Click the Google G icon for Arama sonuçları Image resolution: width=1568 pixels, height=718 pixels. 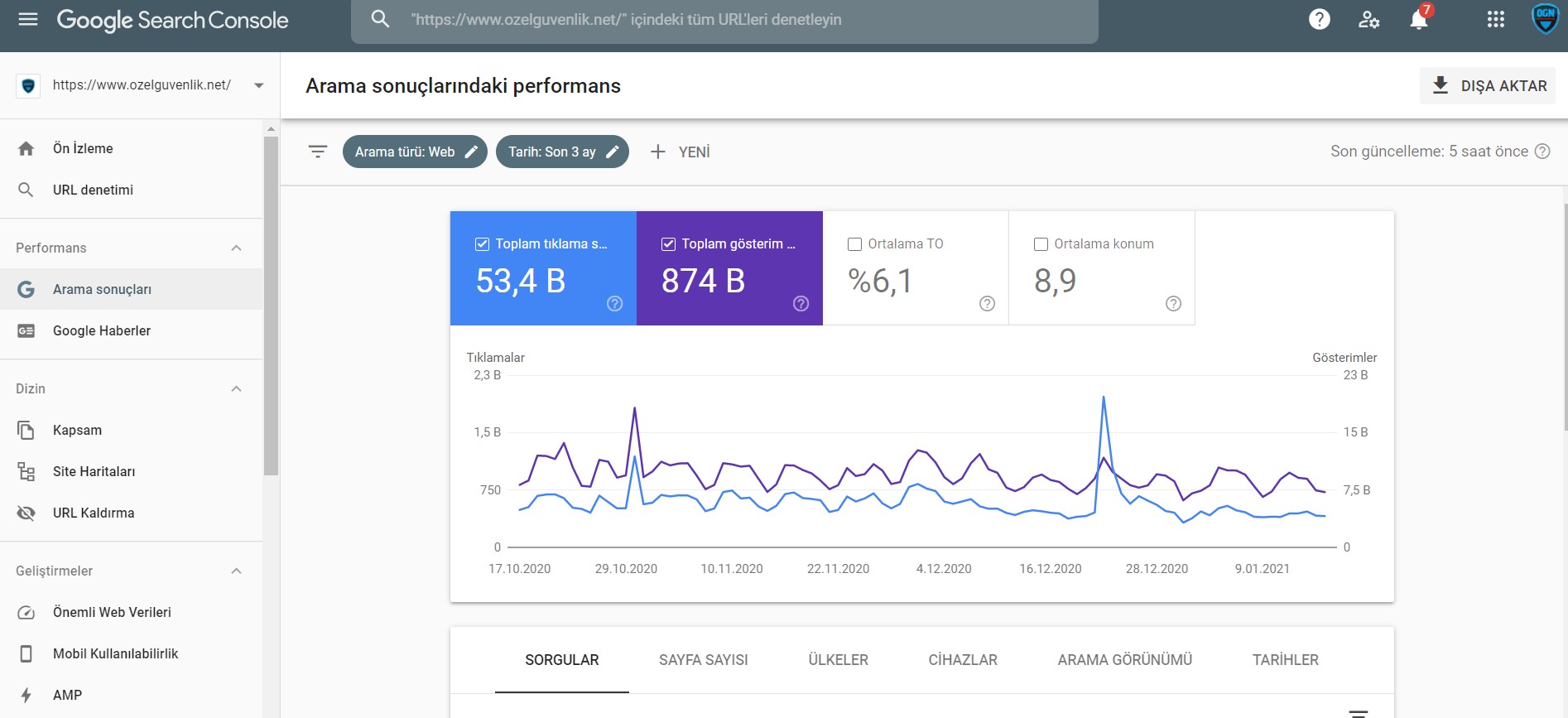coord(26,289)
